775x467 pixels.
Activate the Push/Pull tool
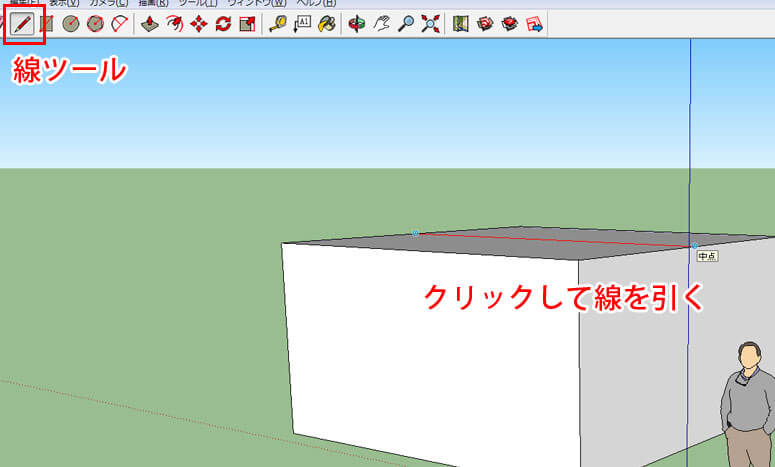click(149, 24)
